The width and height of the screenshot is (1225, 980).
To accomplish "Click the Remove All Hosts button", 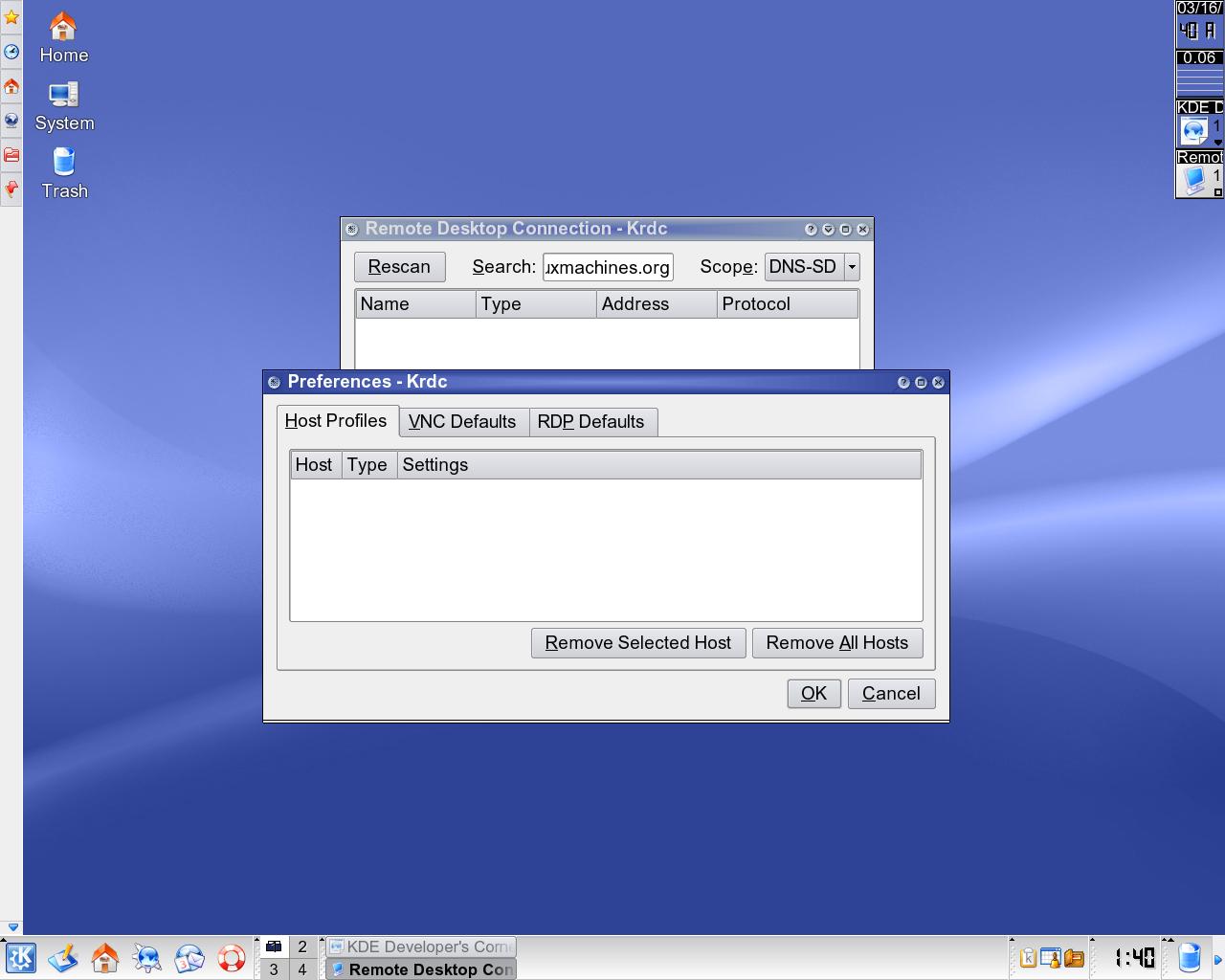I will (837, 643).
